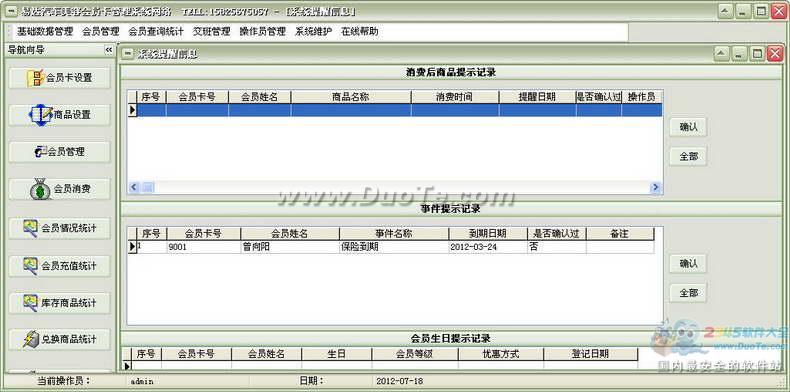Launch 会员情况统计 from the sidebar
This screenshot has height=392, width=790.
pos(59,228)
